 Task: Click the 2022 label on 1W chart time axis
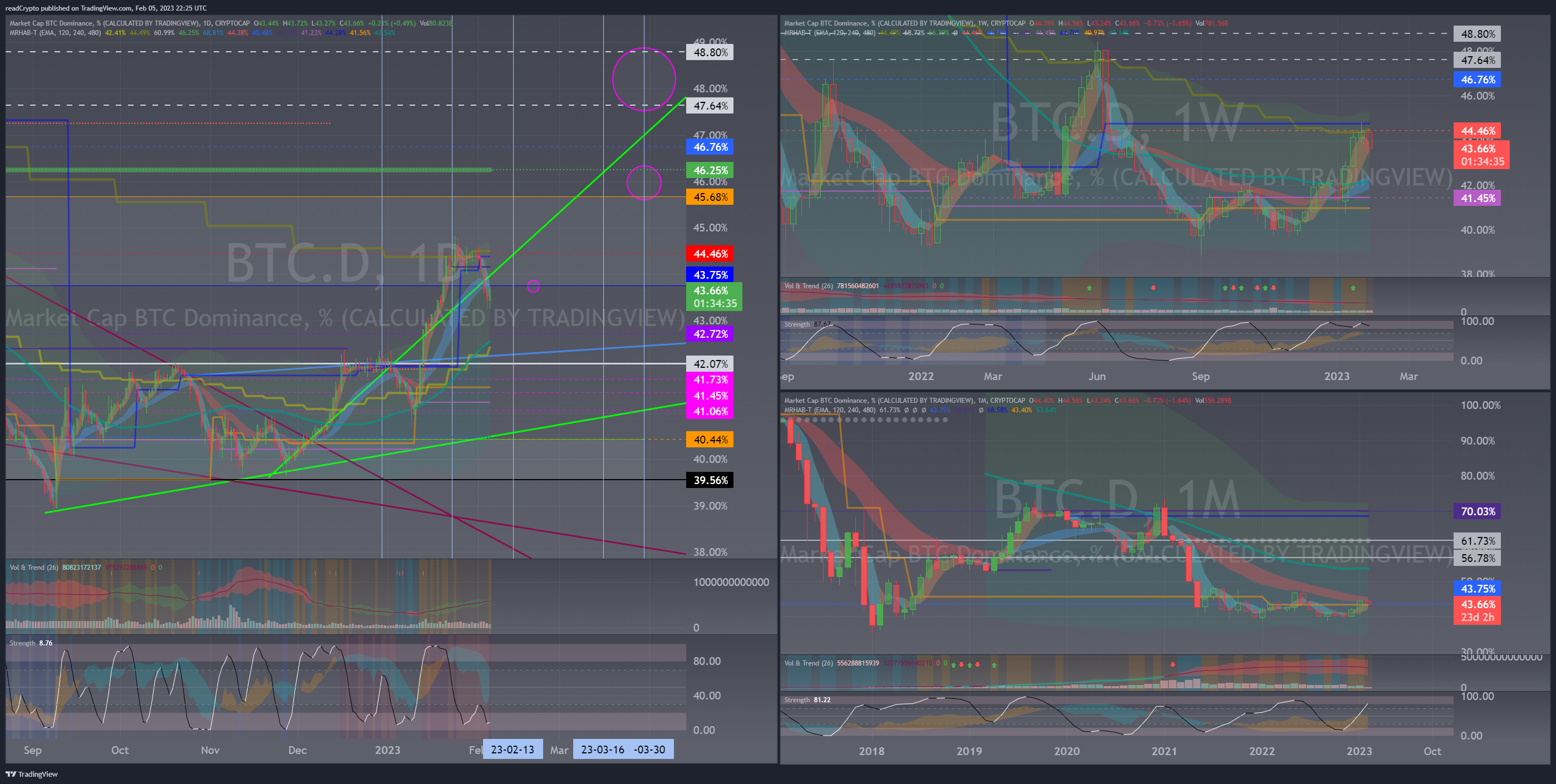click(921, 376)
